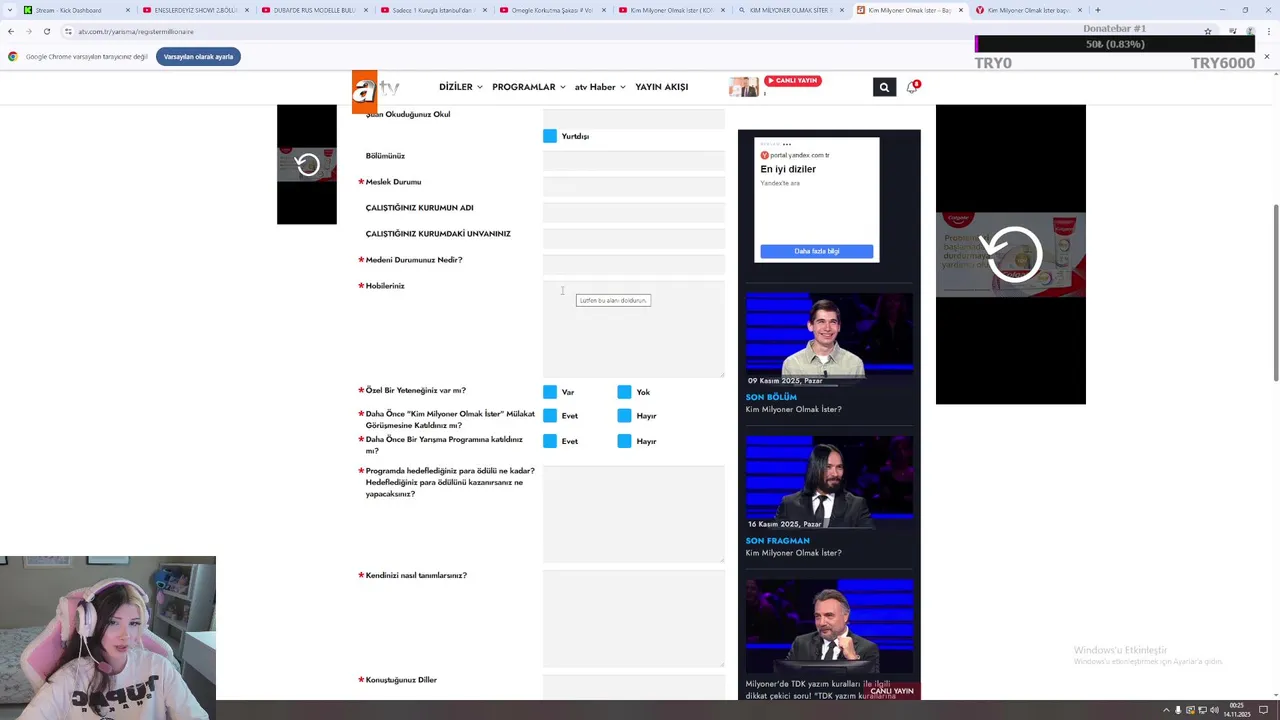Expand the atv Haber dropdown menu
1280x720 pixels.
600,87
